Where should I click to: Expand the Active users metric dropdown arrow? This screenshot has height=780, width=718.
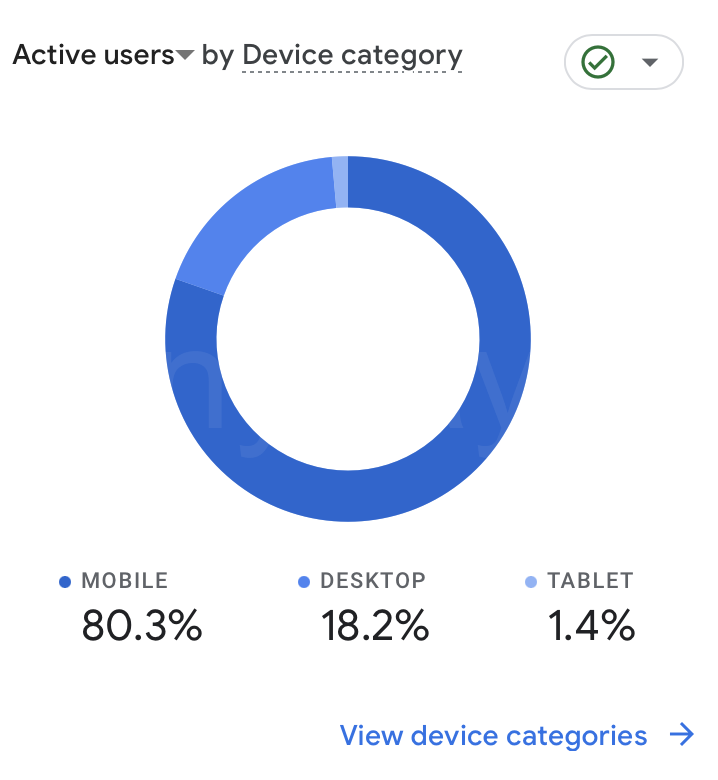[x=185, y=55]
